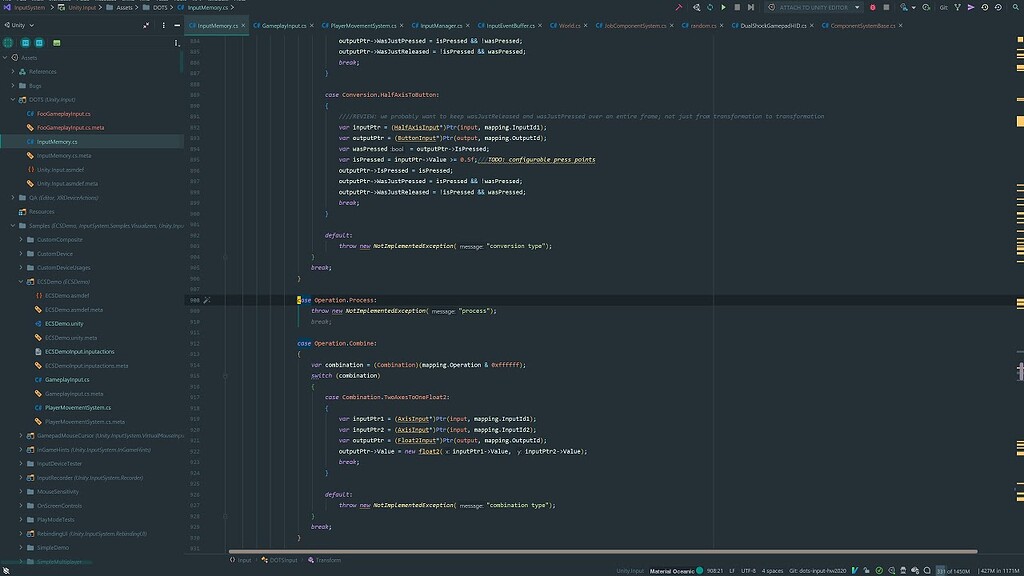The width and height of the screenshot is (1024, 576).
Task: Expand the RebindingUI folder
Action: (x=22, y=533)
